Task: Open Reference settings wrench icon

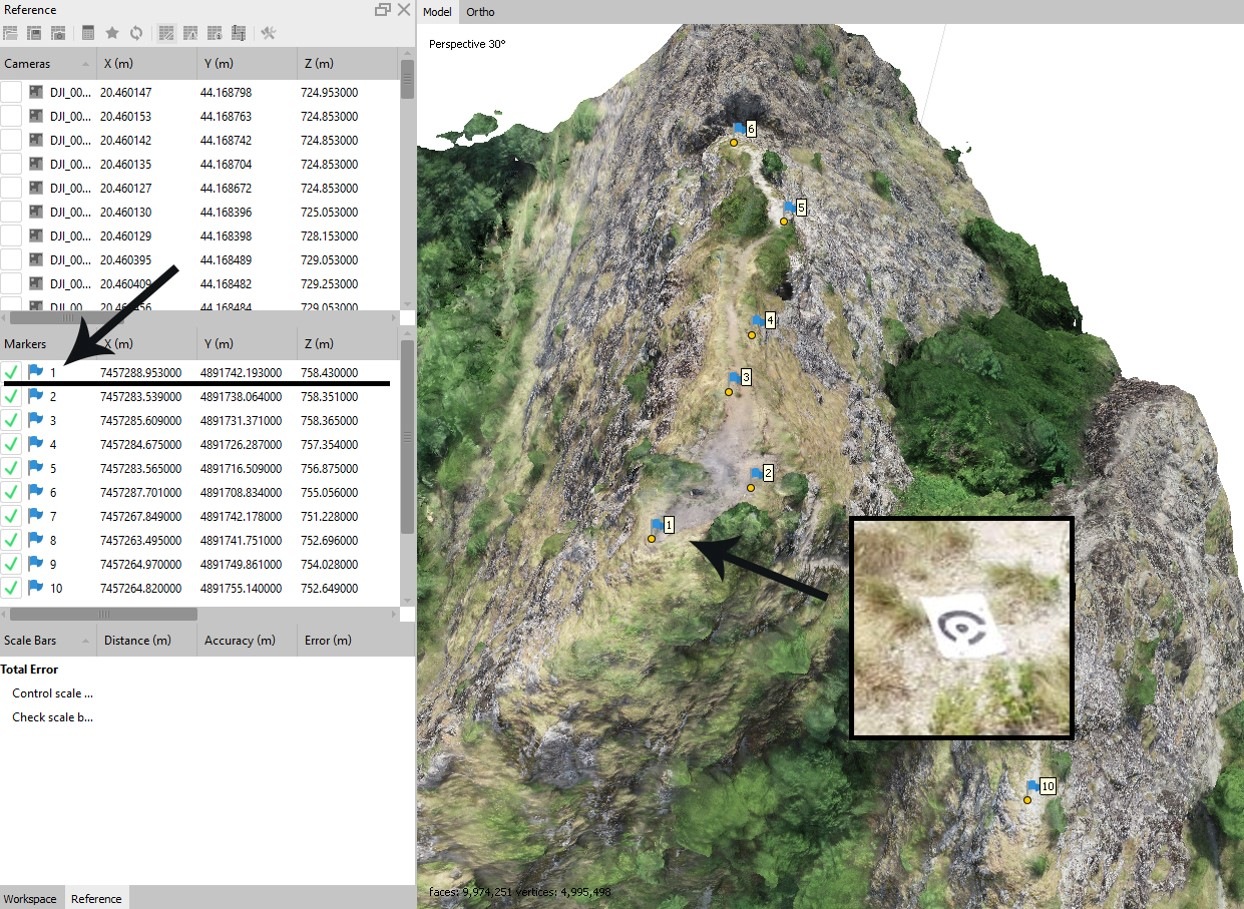Action: point(268,33)
